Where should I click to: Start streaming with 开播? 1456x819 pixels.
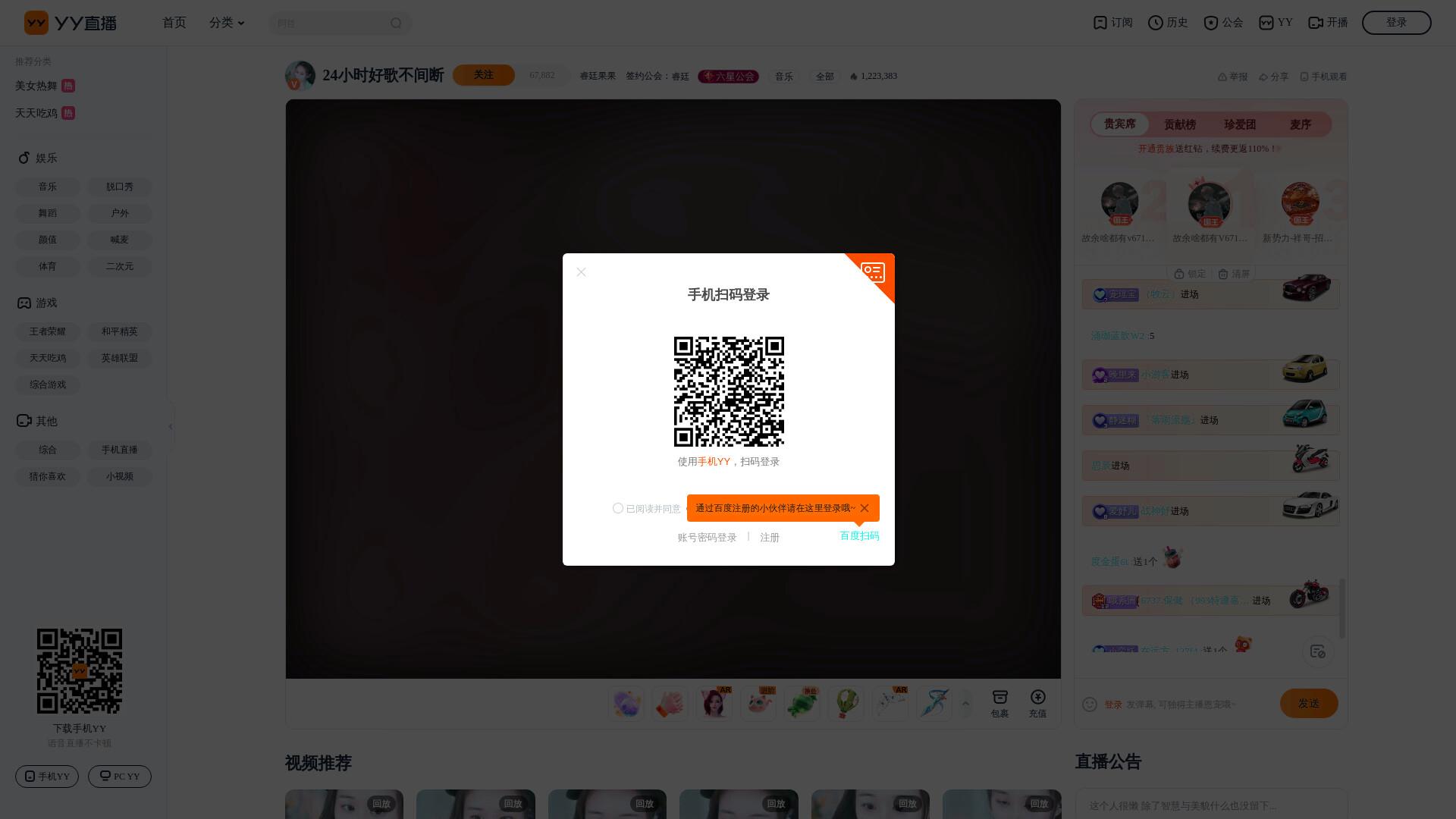(1328, 23)
